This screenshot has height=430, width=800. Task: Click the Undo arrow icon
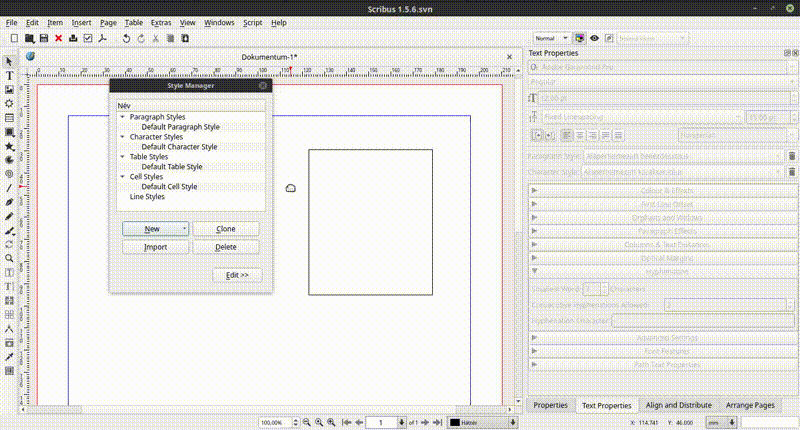coord(126,38)
